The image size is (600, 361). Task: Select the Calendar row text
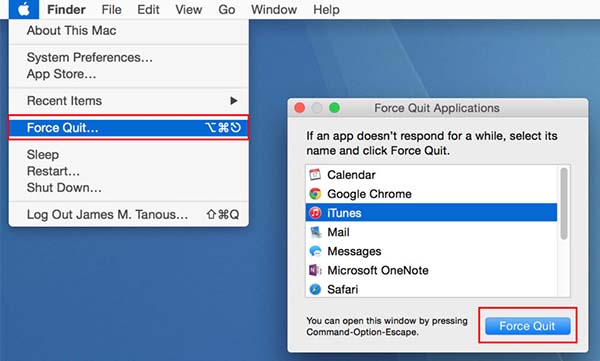click(351, 175)
